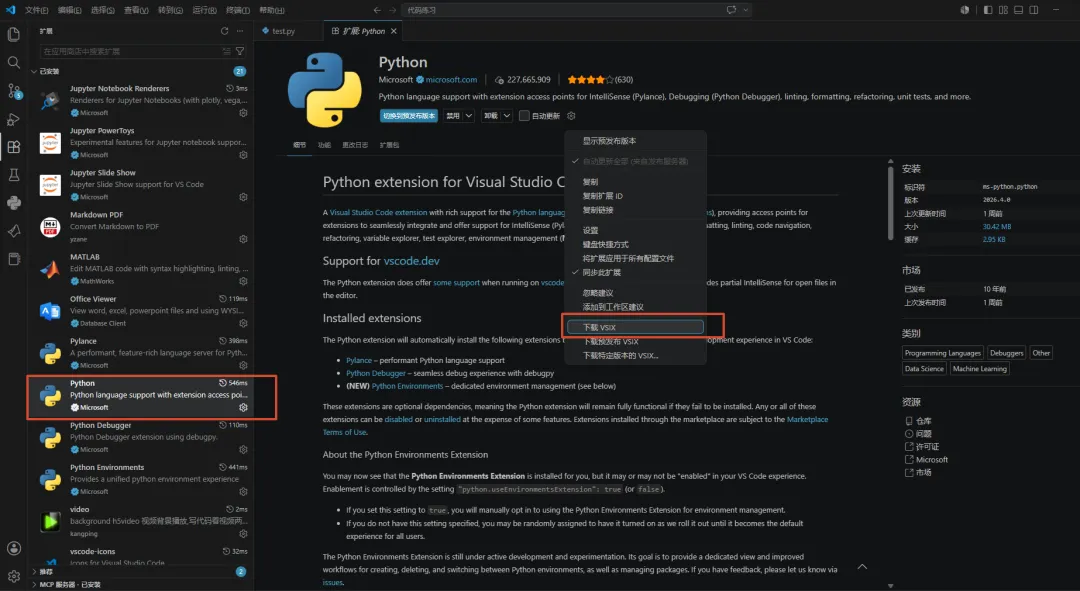This screenshot has height=591, width=1080.
Task: Open gear menu for Pylance extension
Action: 243,365
